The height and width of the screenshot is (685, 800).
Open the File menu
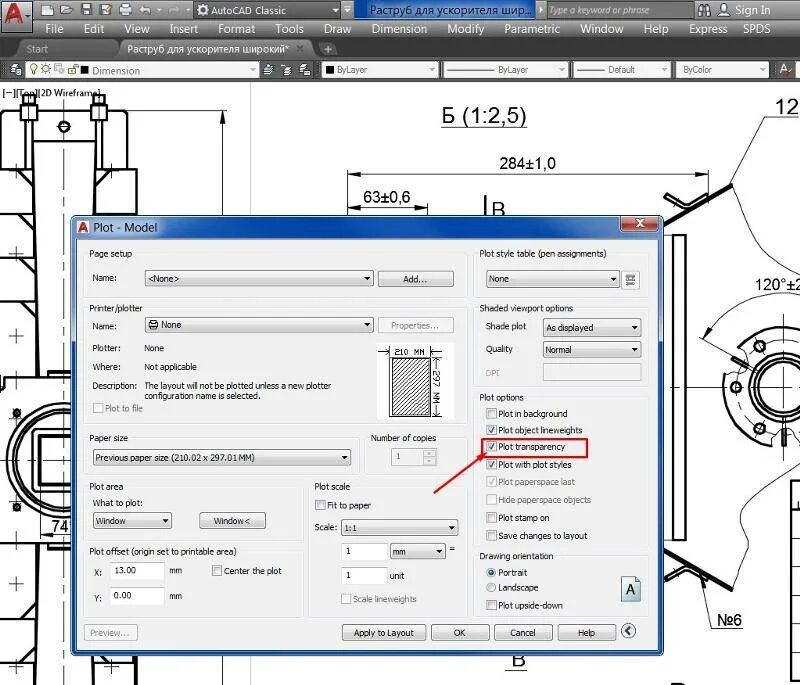click(x=54, y=29)
